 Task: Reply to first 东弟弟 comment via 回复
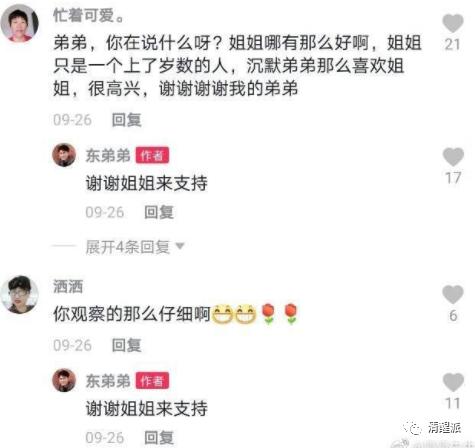click(159, 212)
